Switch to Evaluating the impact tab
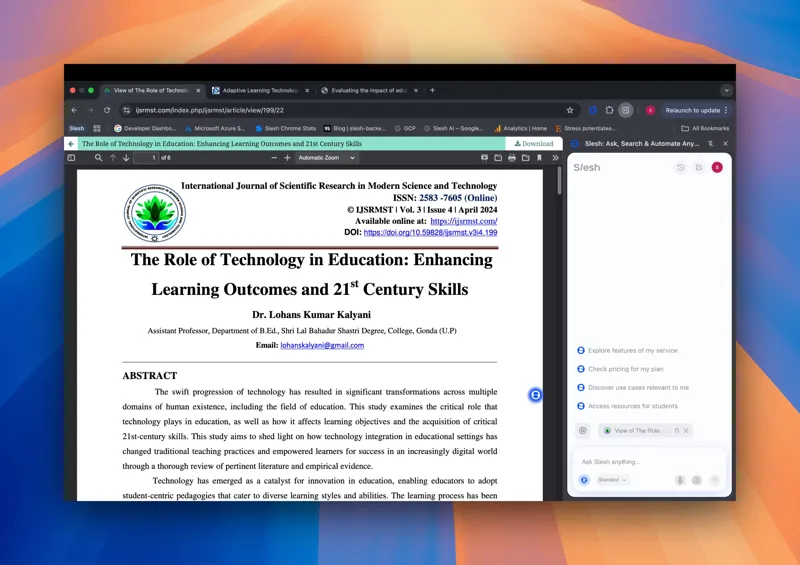This screenshot has width=800, height=565. tap(369, 90)
